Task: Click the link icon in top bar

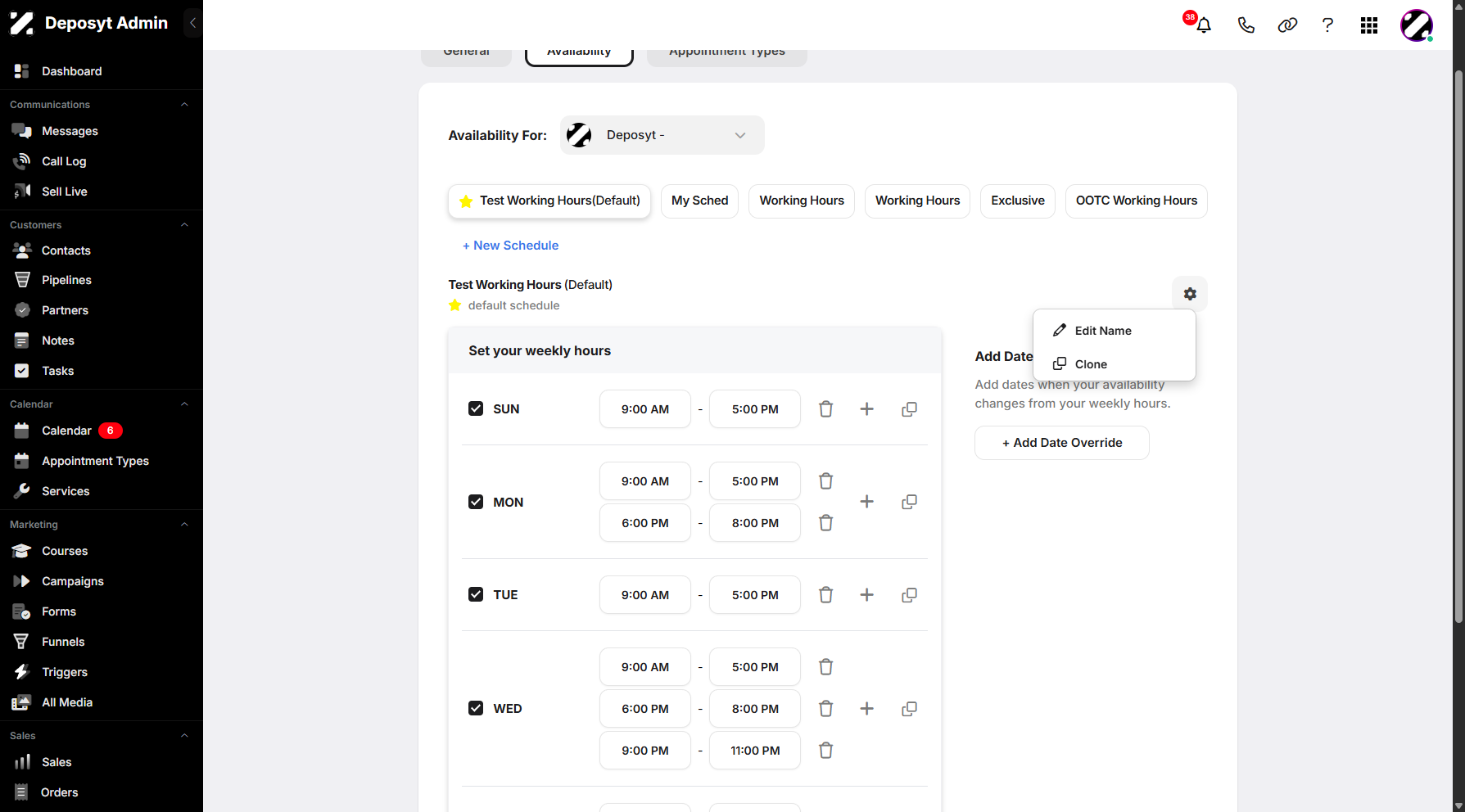Action: (x=1287, y=25)
